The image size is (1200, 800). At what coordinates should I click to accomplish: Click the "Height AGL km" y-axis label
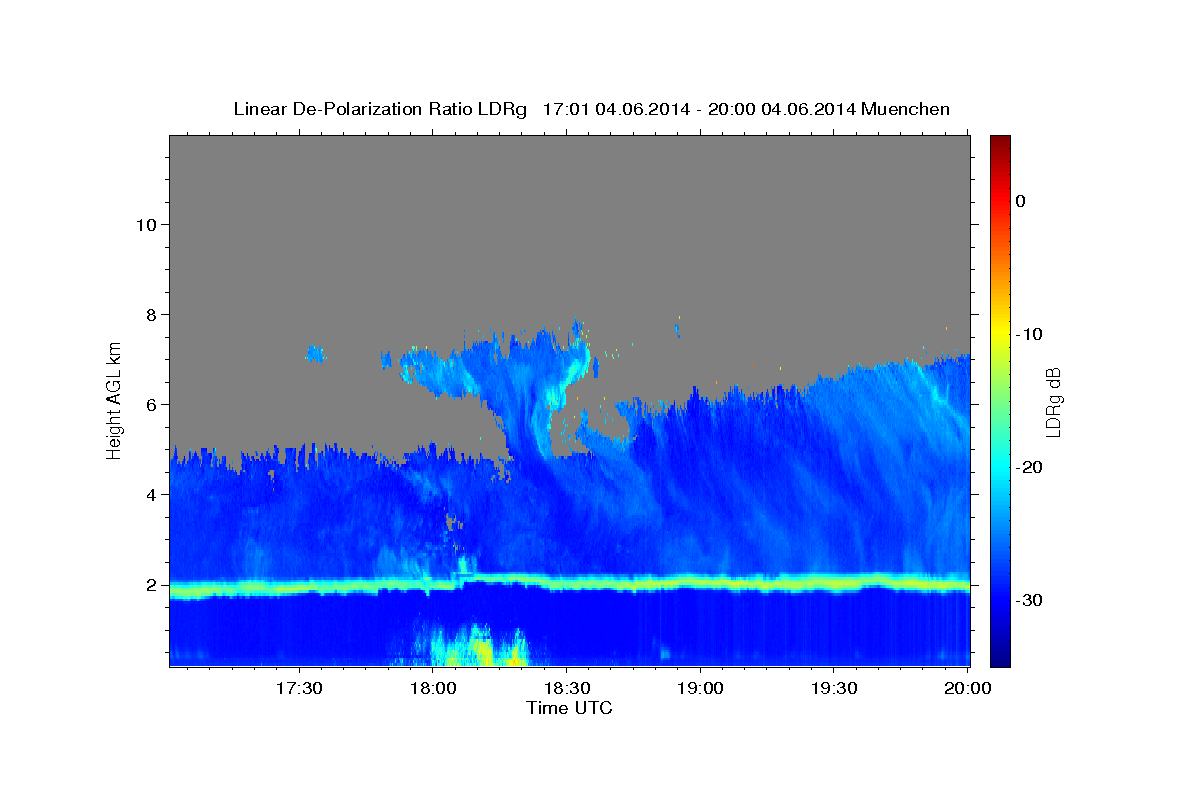[115, 399]
